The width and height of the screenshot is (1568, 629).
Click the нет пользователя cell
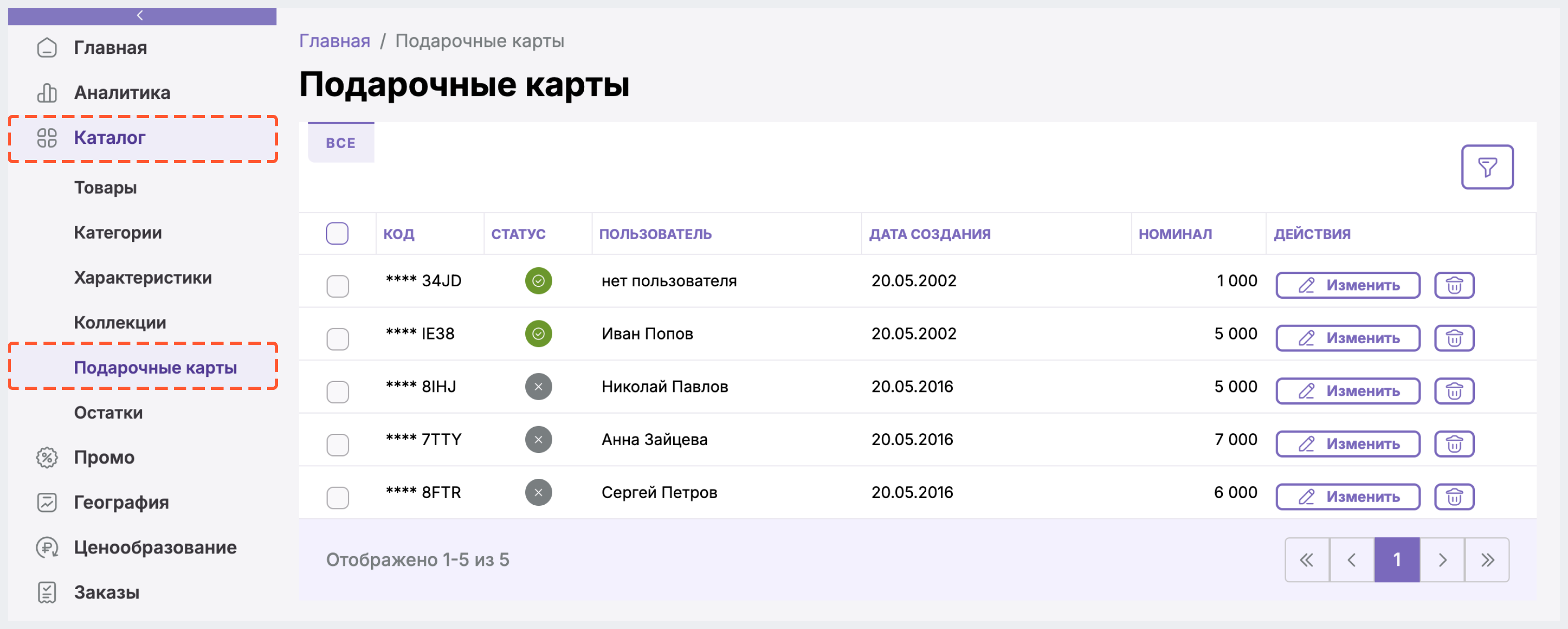[x=669, y=281]
